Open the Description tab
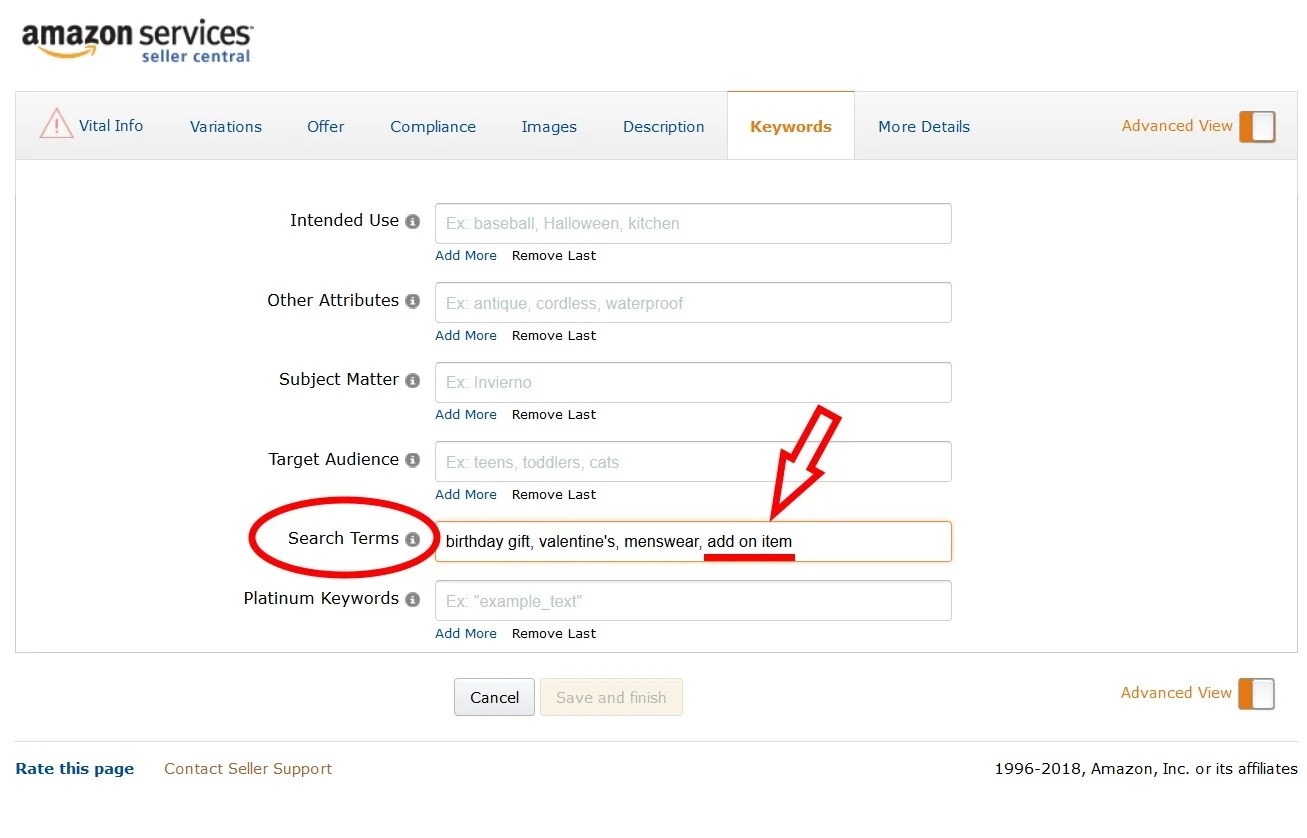 (663, 126)
